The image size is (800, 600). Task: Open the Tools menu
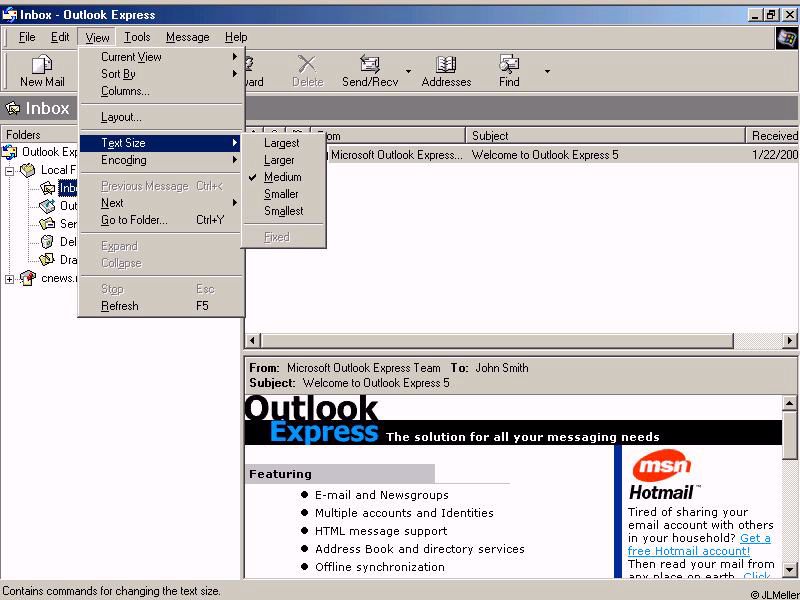pos(137,37)
